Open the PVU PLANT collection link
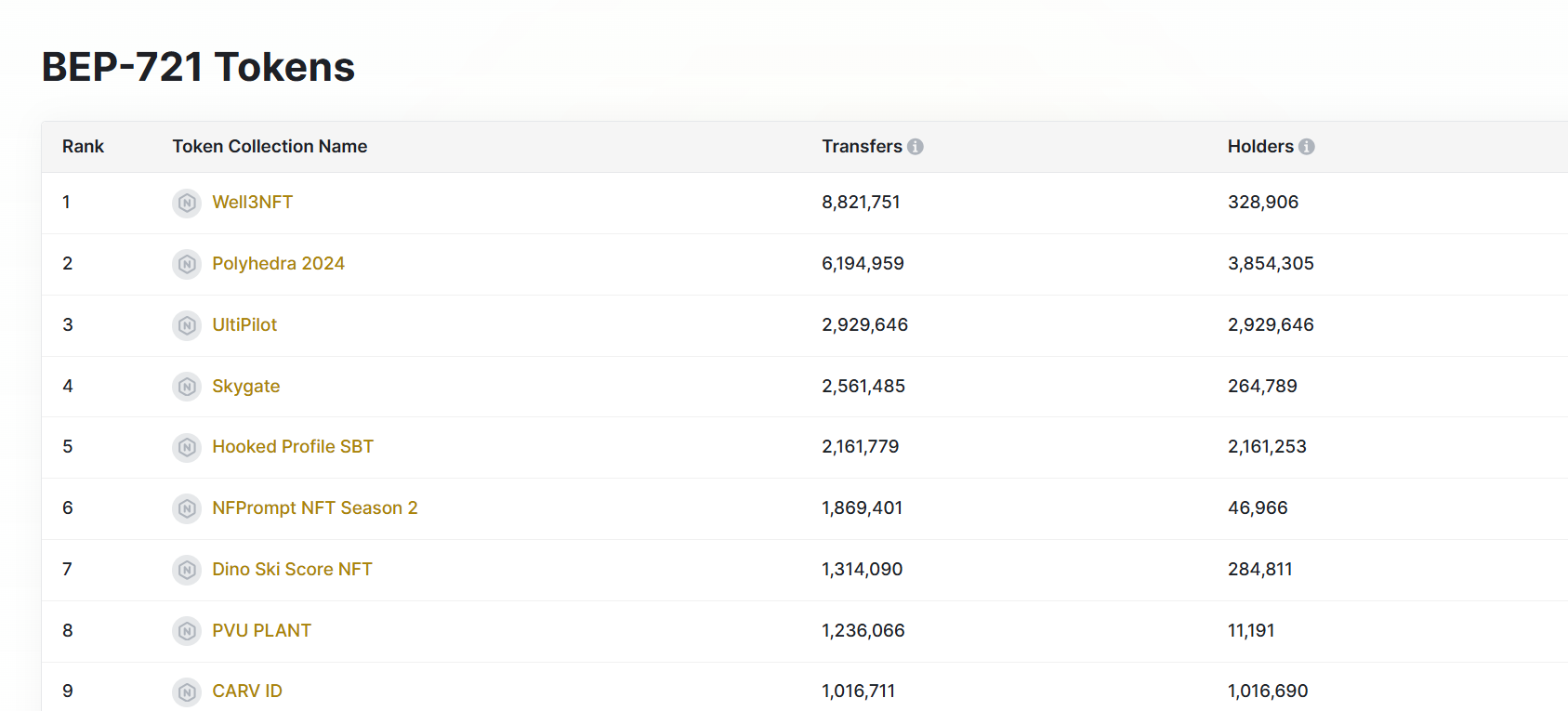Image resolution: width=1568 pixels, height=711 pixels. [x=261, y=631]
